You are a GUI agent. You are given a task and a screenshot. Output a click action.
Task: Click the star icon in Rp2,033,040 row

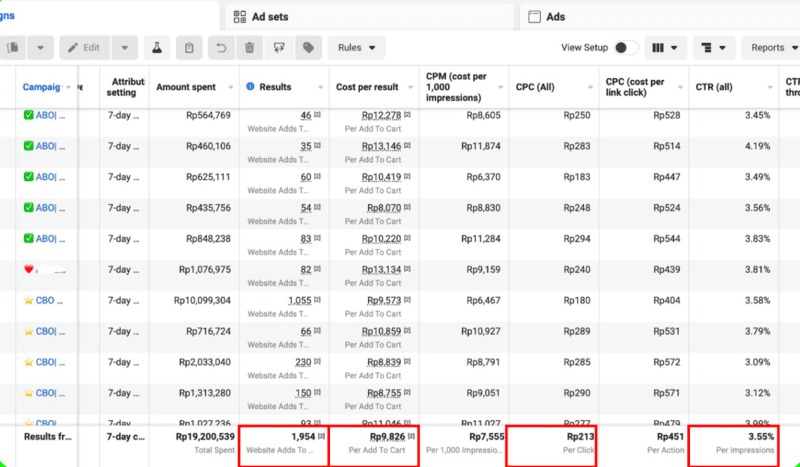coord(29,362)
